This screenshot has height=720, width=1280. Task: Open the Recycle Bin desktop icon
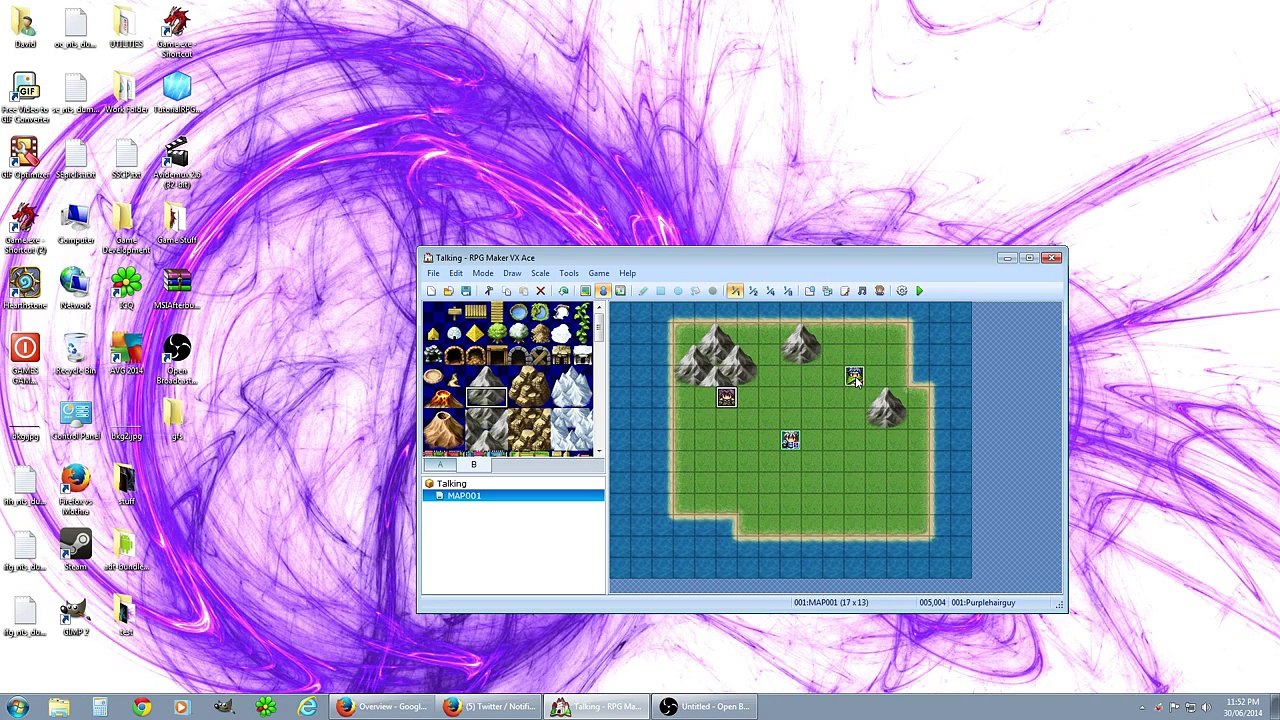(75, 354)
